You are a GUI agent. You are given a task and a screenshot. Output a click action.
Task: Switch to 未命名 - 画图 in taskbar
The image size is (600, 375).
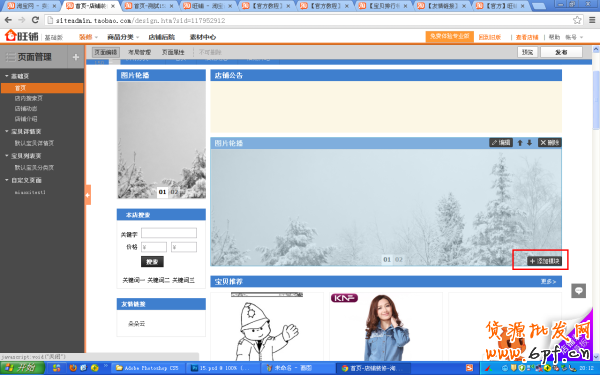pos(298,368)
